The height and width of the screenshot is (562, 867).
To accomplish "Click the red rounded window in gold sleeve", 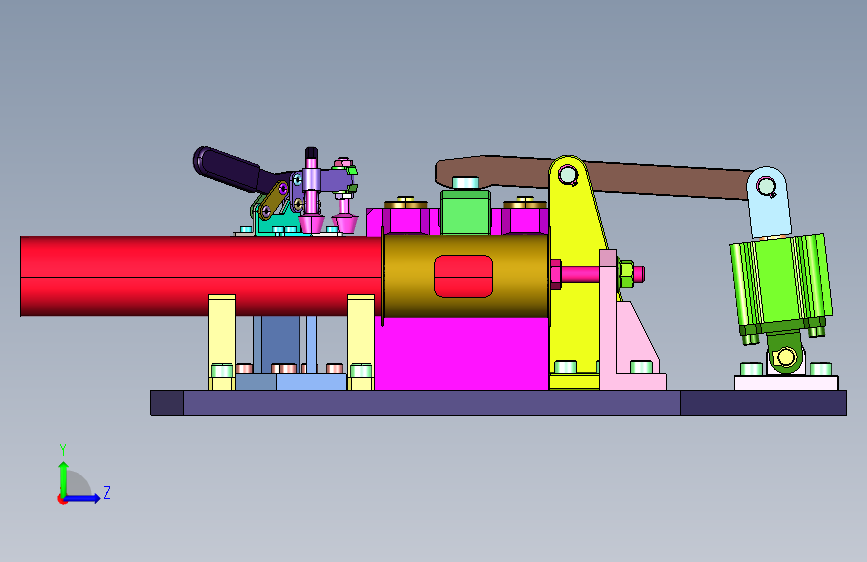I will [x=463, y=276].
